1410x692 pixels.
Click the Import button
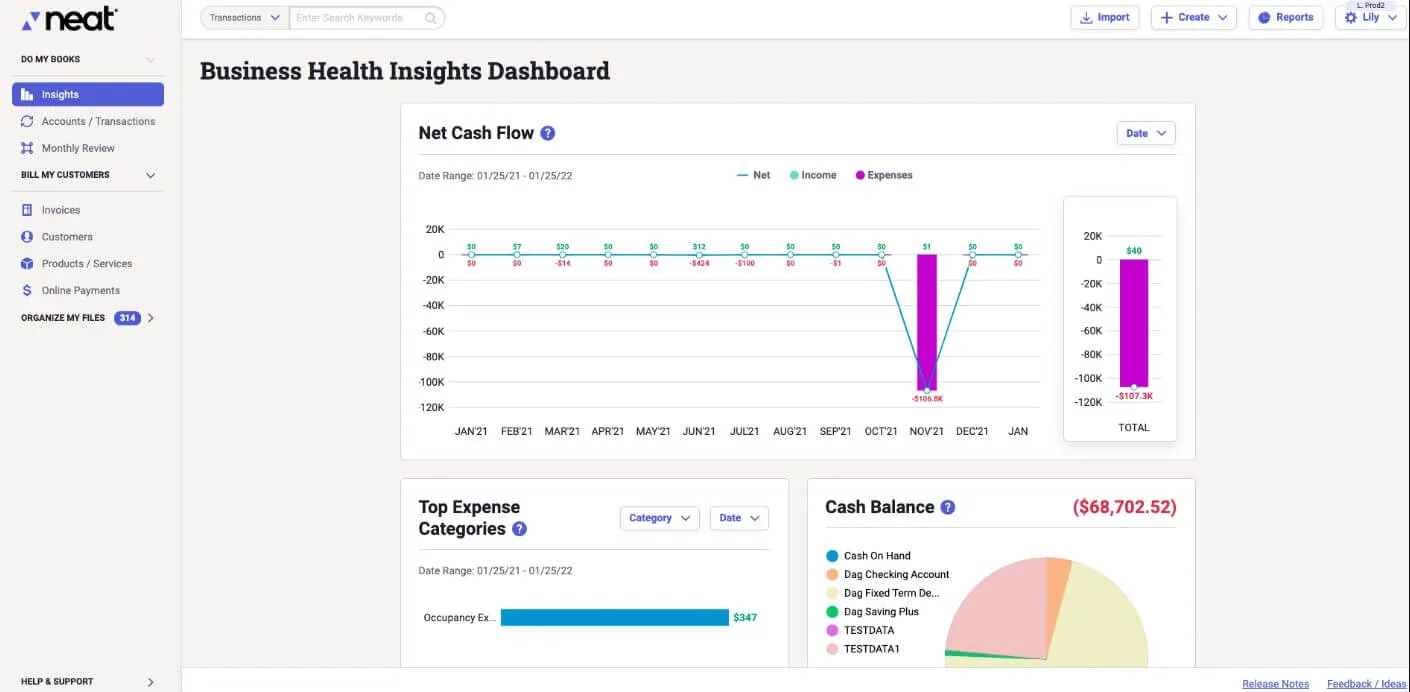pos(1104,18)
